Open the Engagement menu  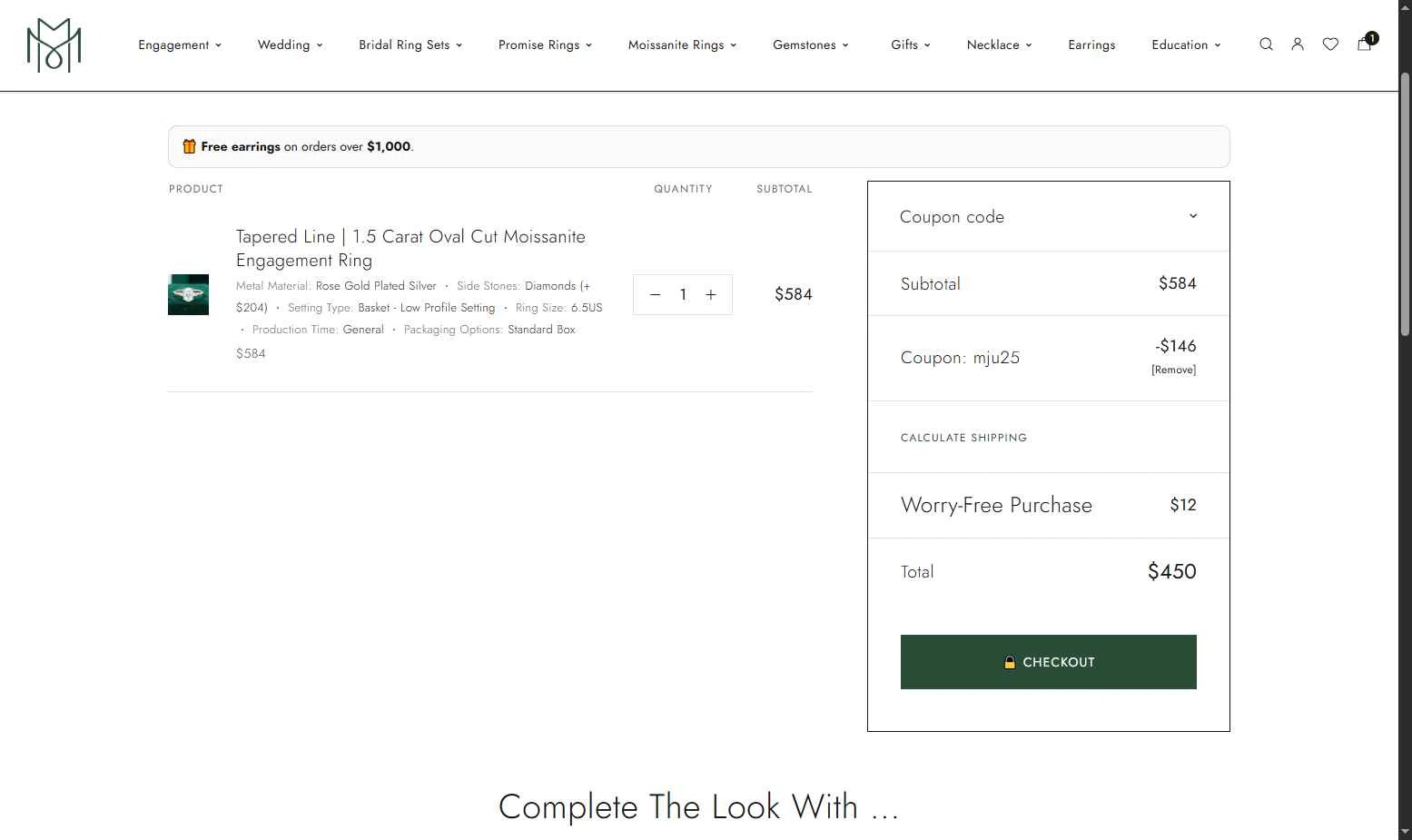point(180,44)
